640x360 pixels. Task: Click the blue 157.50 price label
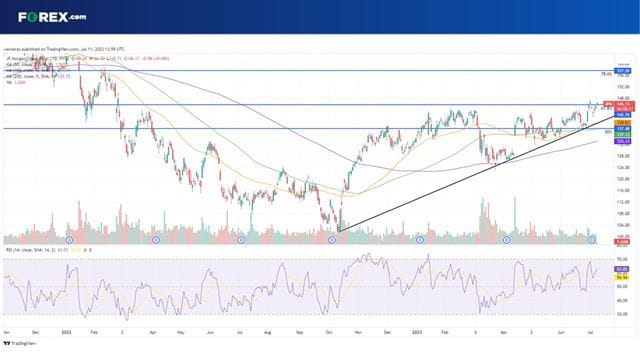[623, 71]
